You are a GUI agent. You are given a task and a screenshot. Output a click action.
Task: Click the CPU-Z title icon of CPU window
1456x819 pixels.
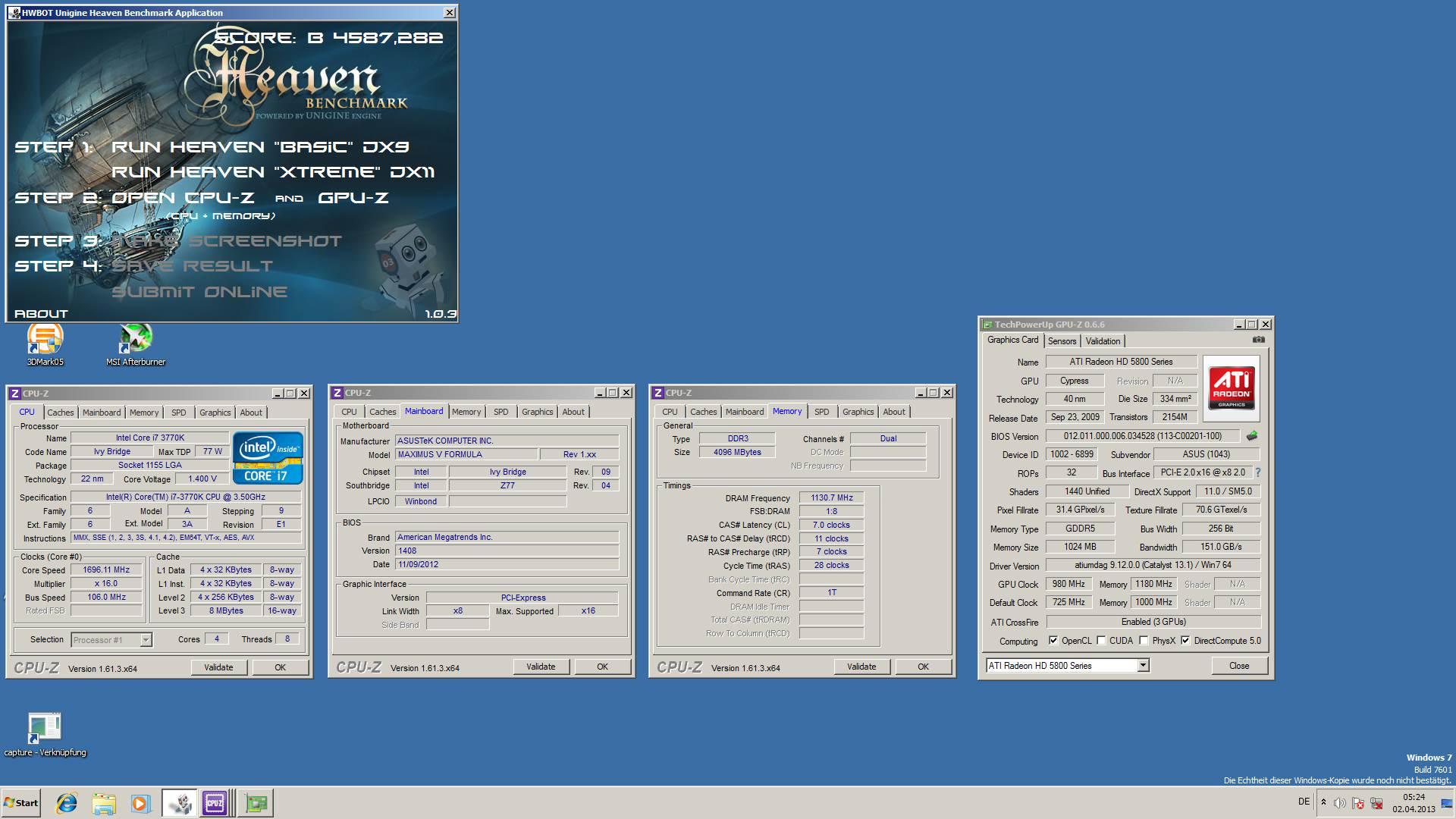[x=15, y=393]
